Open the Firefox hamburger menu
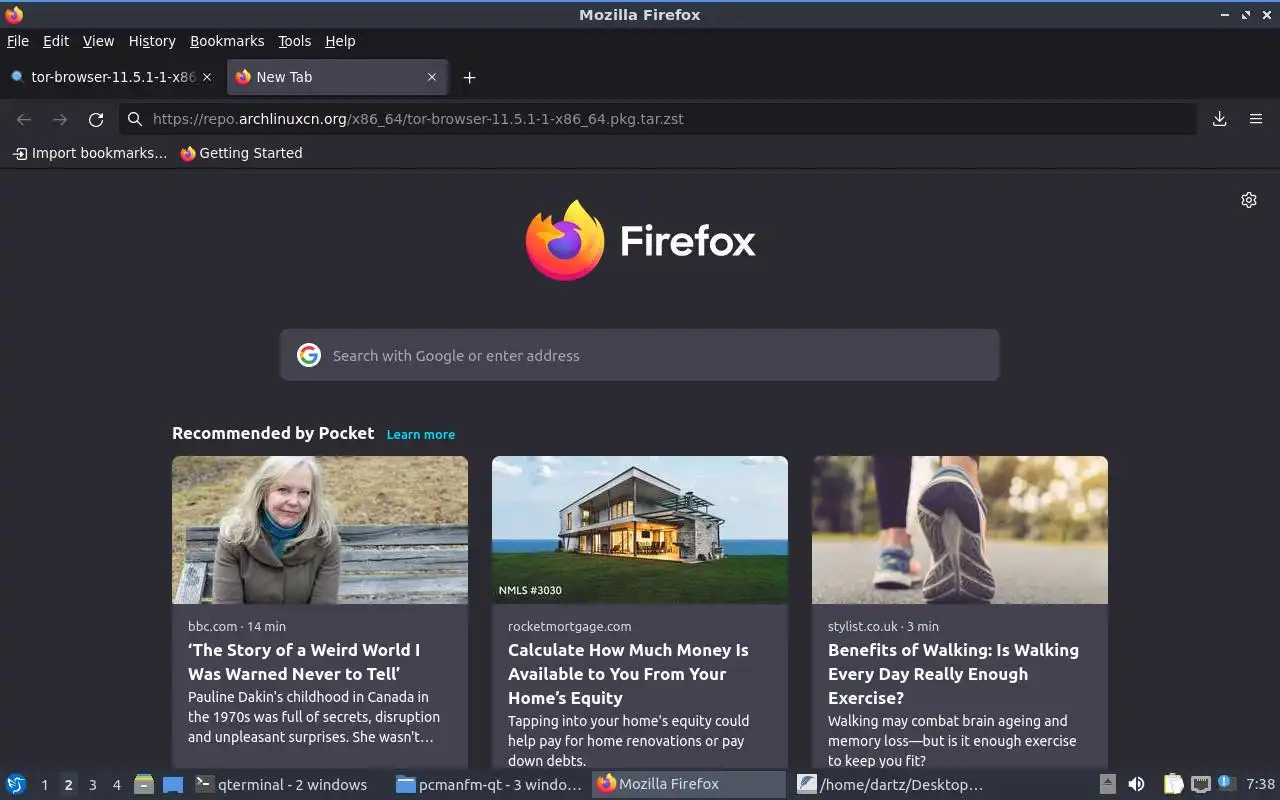Screen dimensions: 1280x800 [1256, 119]
